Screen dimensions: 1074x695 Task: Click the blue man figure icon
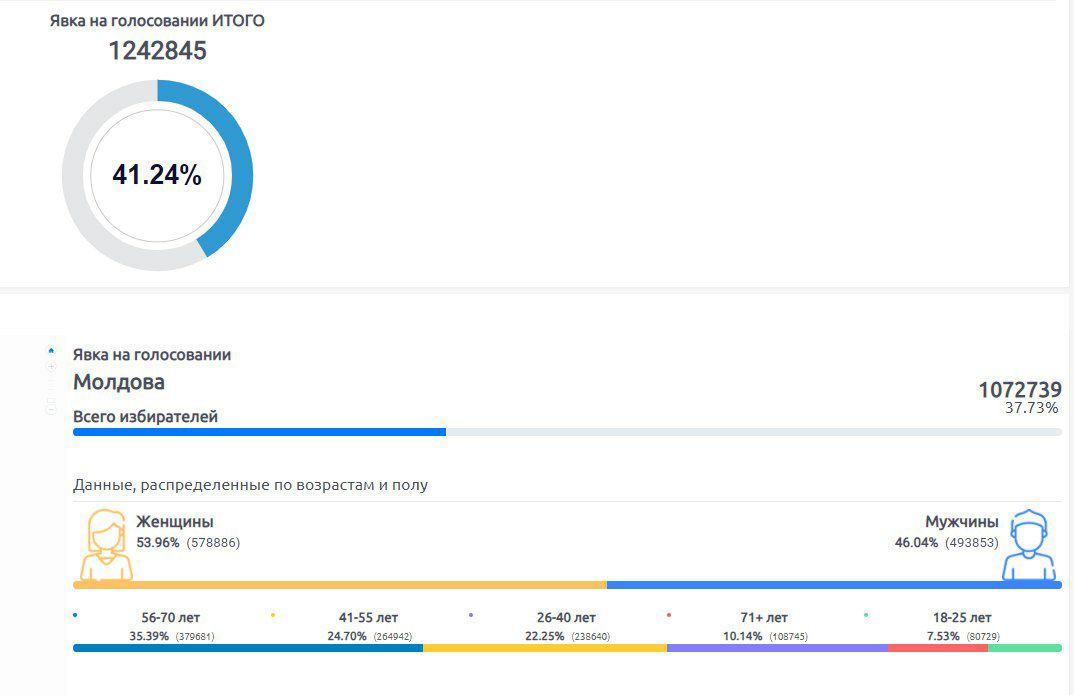1028,546
